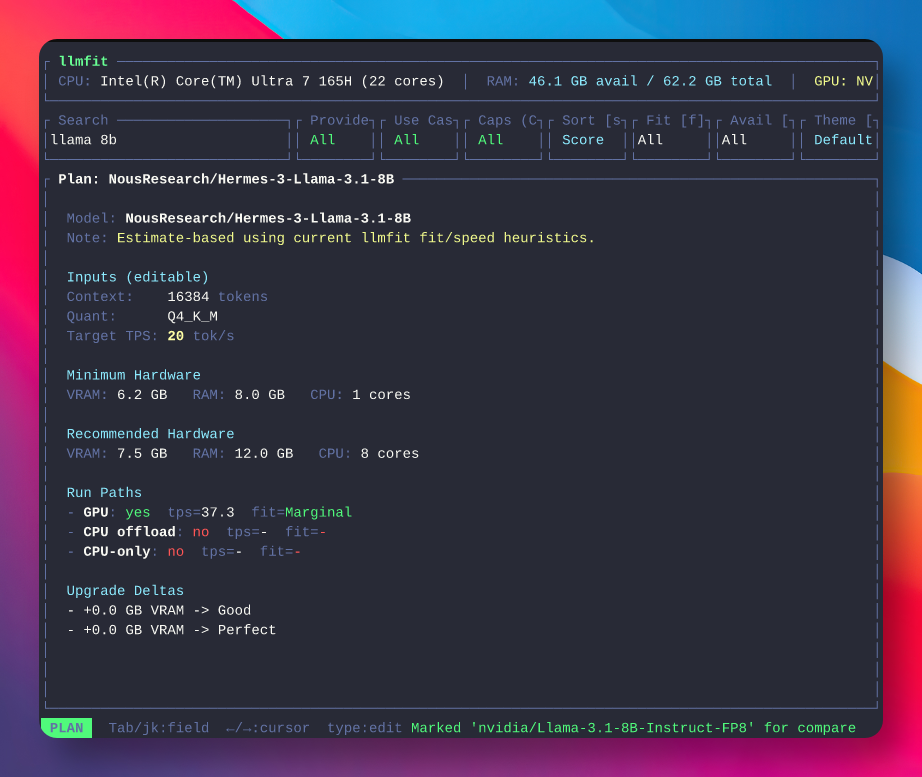Screen dimensions: 922x777
Task: Switch the Theme from Default
Action: 840,140
